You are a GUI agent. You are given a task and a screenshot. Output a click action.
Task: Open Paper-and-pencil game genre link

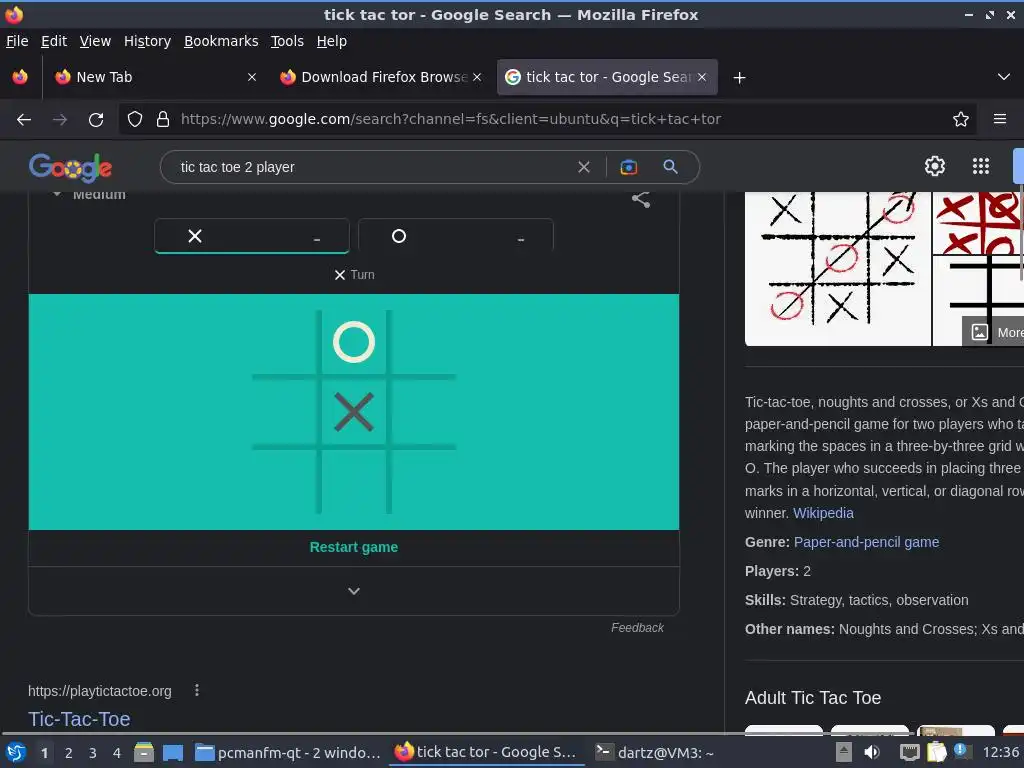tap(866, 542)
